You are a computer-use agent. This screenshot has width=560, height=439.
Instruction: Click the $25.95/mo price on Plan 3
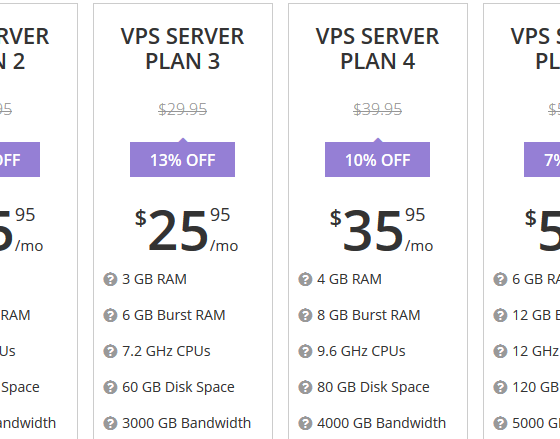186,230
